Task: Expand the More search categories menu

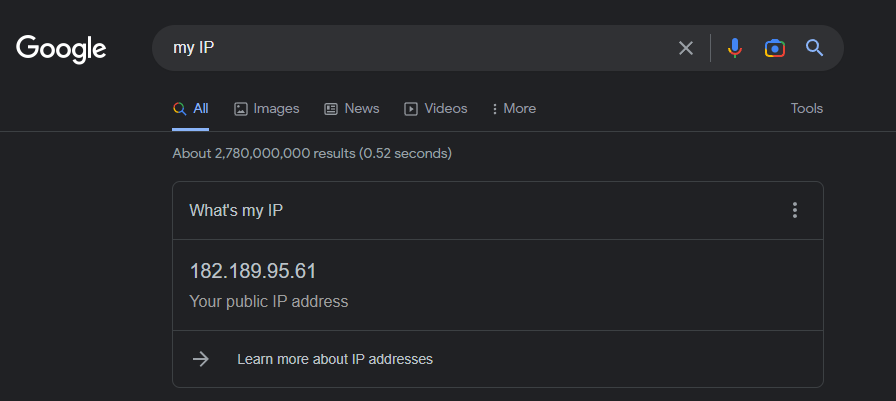Action: (x=514, y=109)
